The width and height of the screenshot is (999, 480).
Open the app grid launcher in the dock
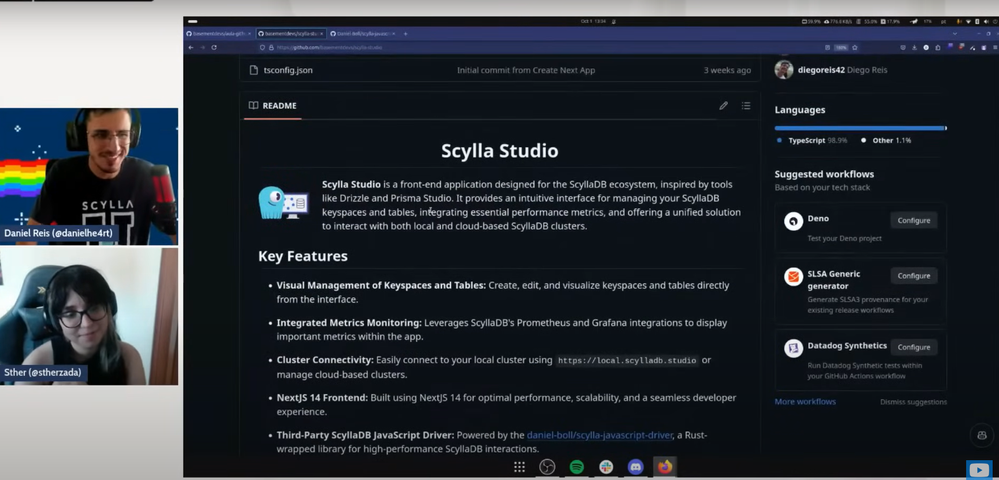(x=519, y=467)
